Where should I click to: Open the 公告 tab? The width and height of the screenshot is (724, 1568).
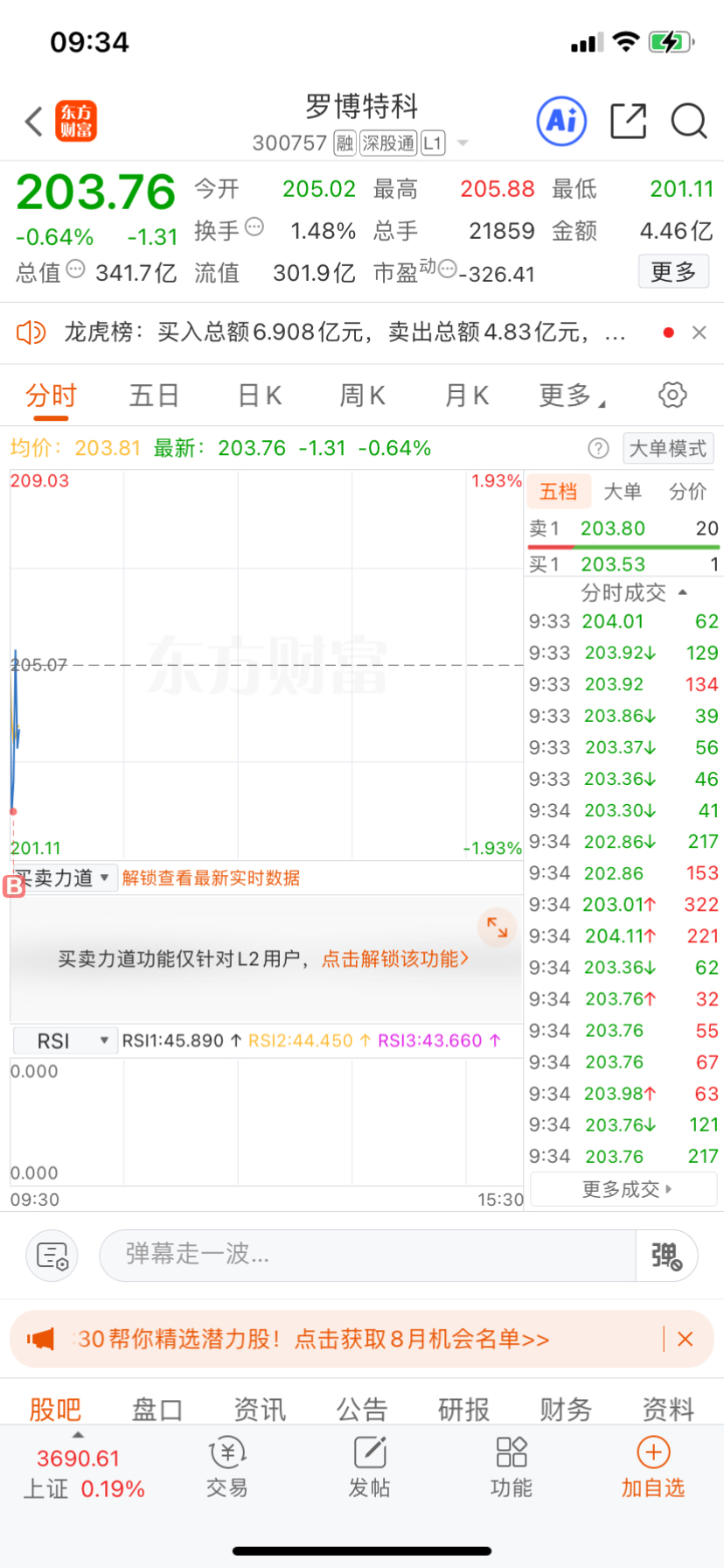tap(362, 1409)
